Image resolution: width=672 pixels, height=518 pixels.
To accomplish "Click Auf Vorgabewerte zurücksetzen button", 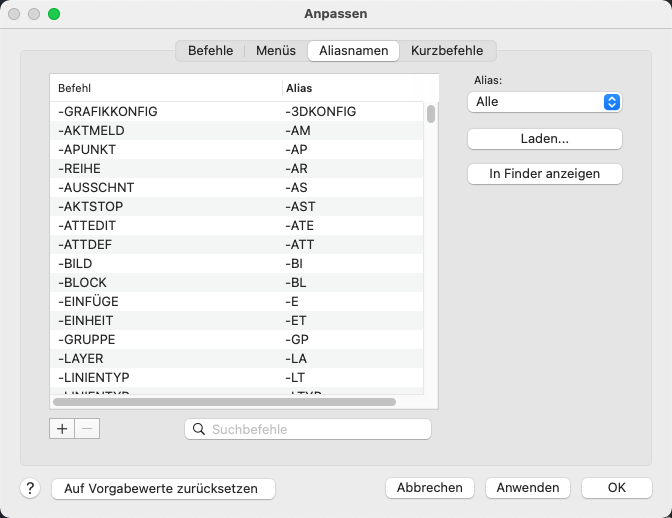I will 162,488.
